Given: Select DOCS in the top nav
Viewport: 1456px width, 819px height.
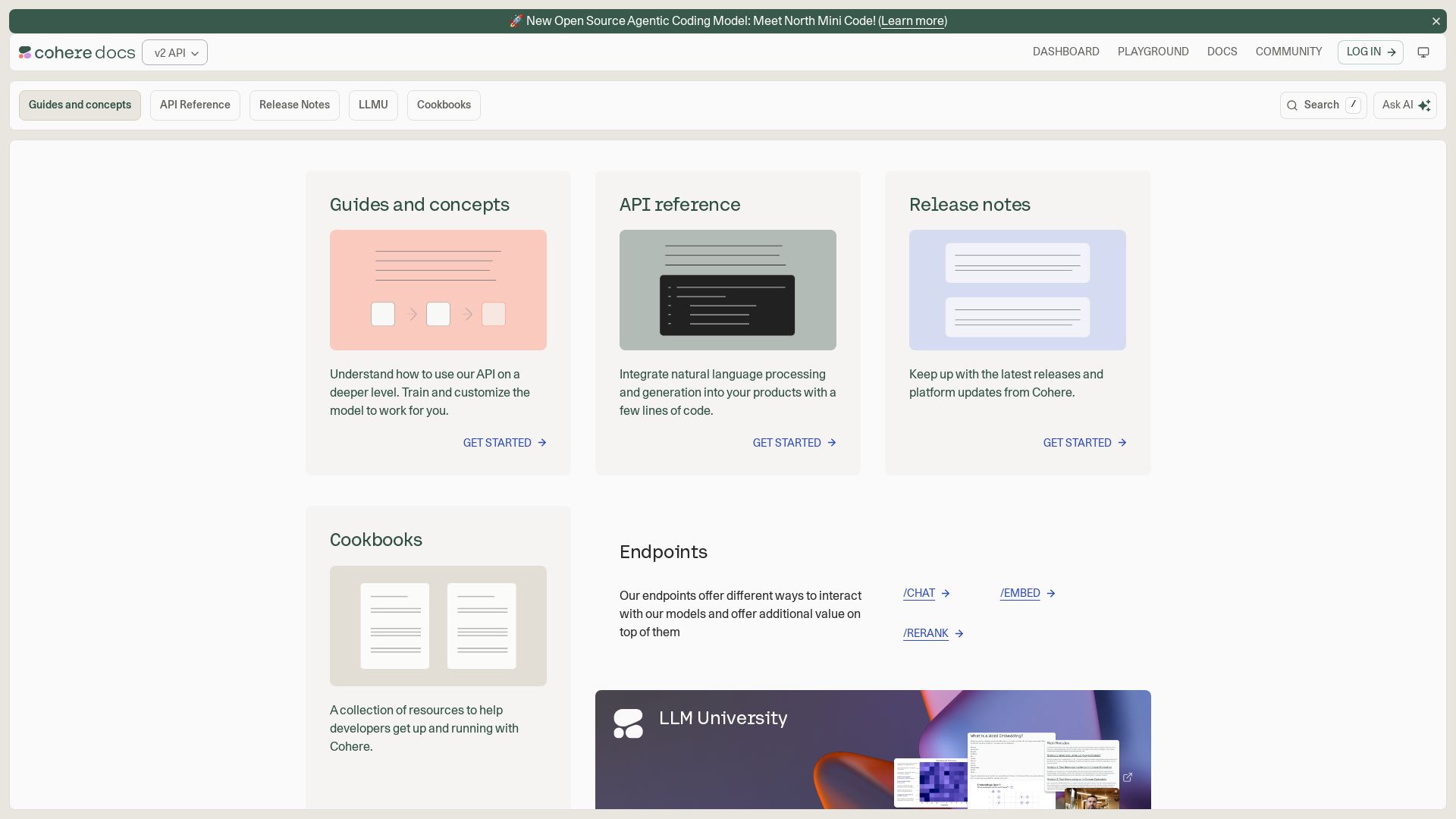Looking at the screenshot, I should pos(1222,52).
